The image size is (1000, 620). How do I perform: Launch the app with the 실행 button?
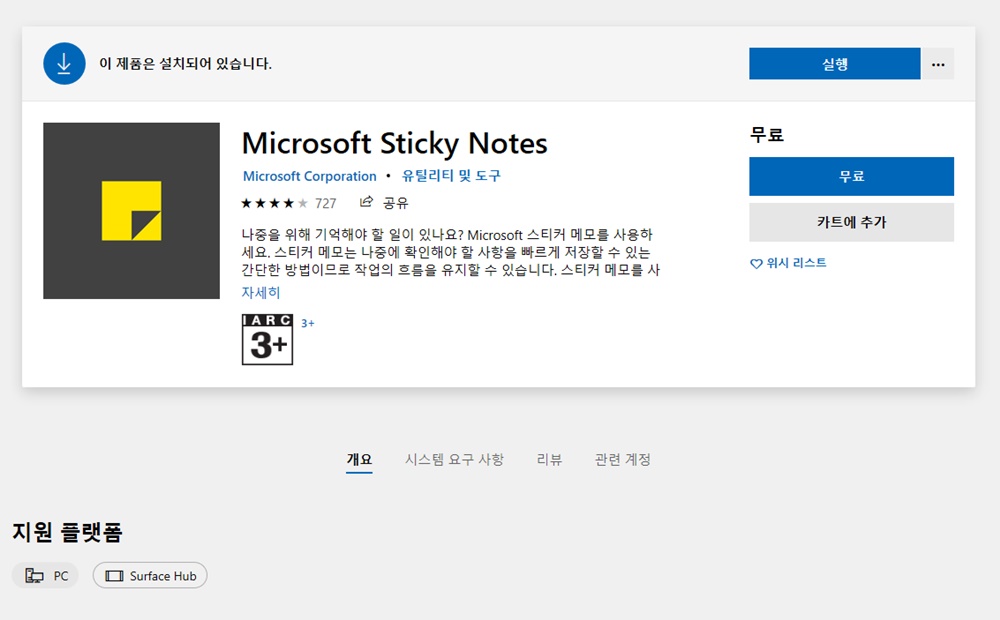pos(834,64)
